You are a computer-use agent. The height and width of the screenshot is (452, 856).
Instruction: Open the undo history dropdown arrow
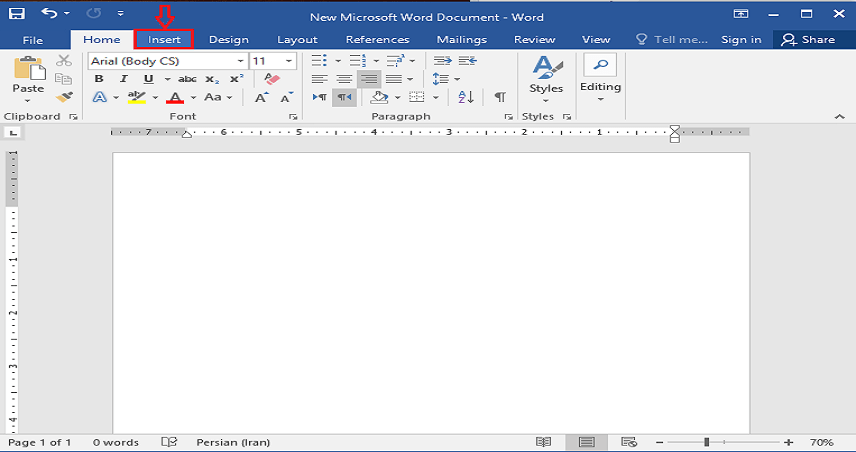[67, 14]
